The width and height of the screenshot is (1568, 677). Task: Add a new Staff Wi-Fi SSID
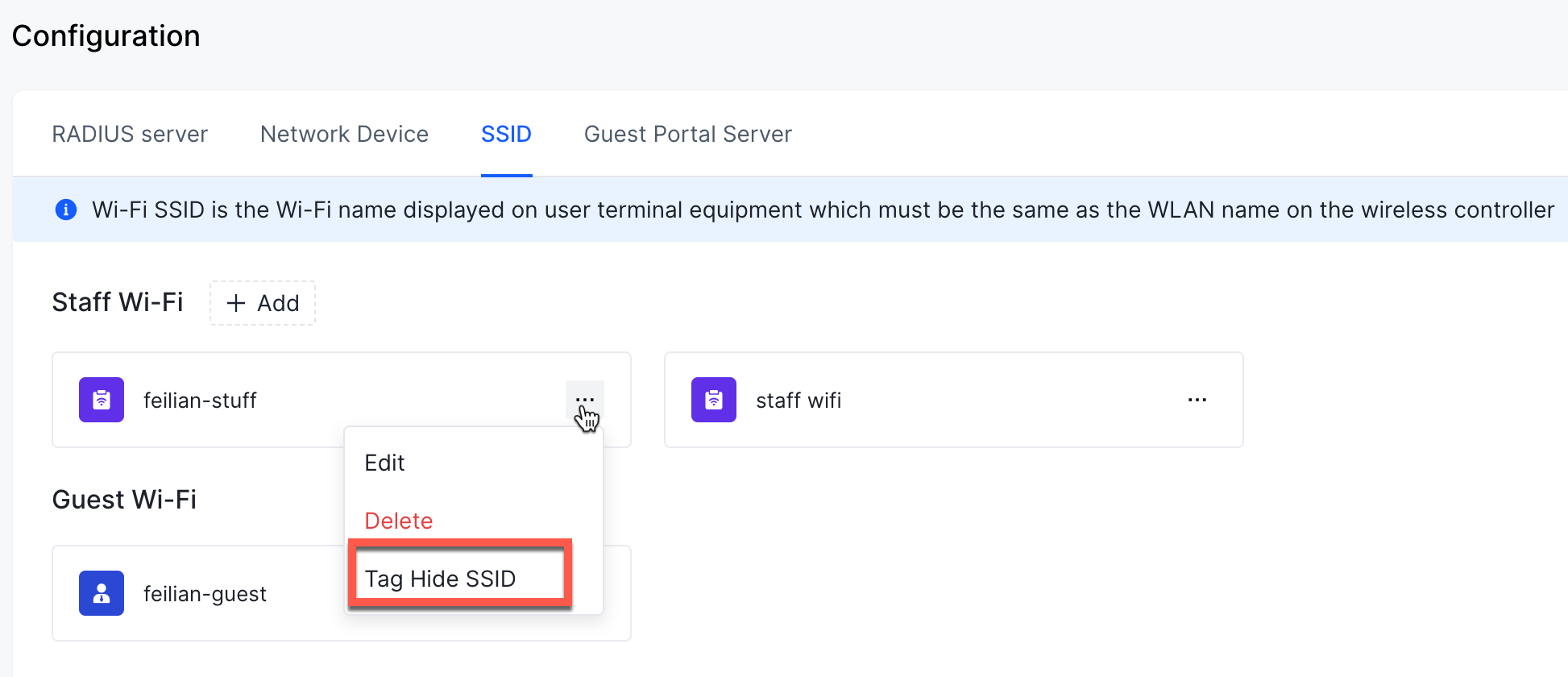263,303
